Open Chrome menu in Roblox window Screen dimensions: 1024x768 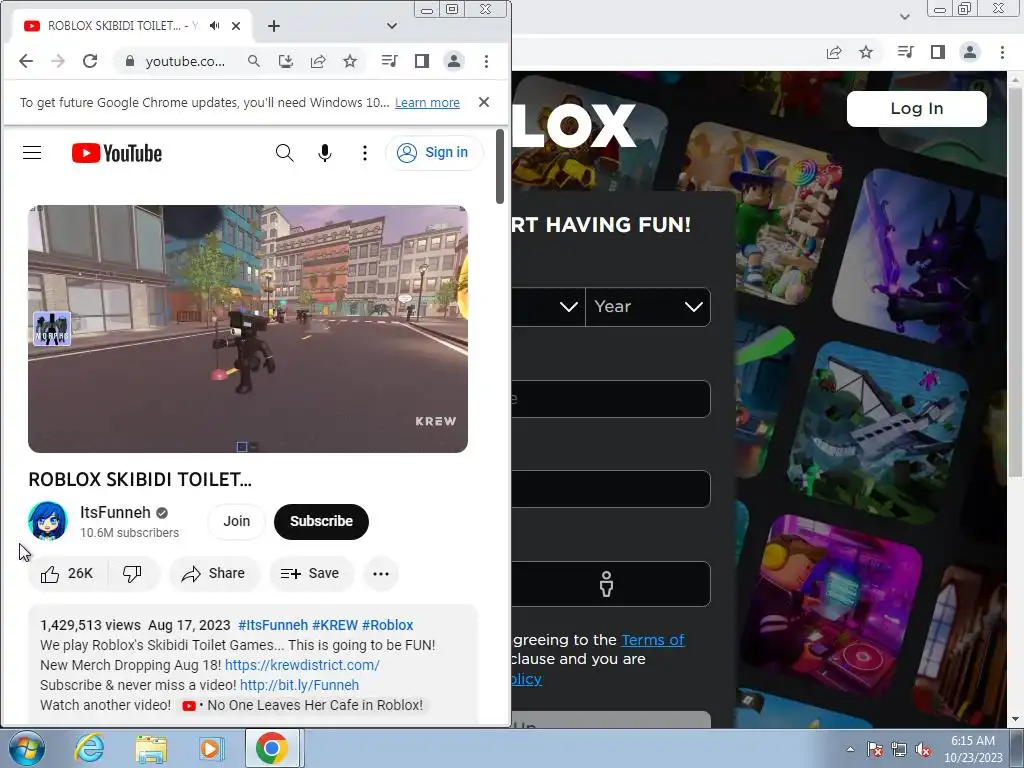tap(1002, 52)
